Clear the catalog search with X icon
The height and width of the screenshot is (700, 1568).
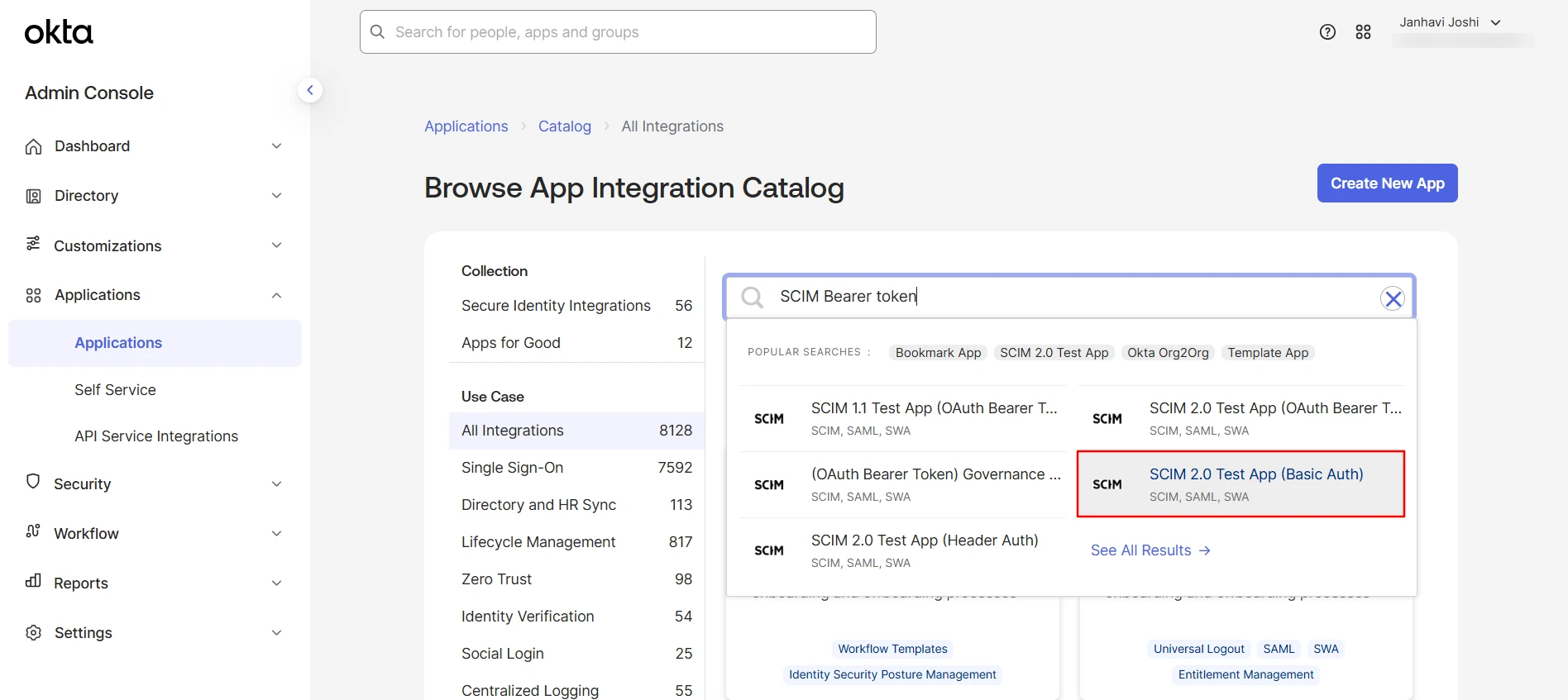click(1393, 298)
